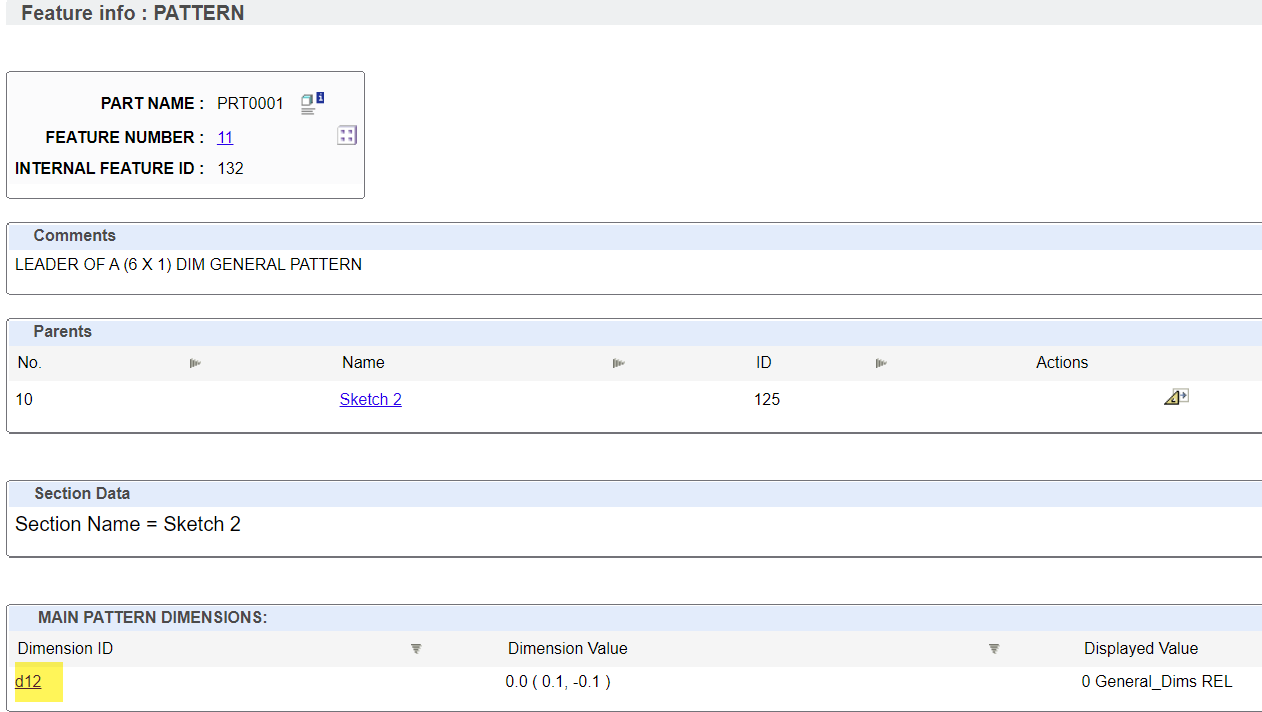Click the Dimension ID column filter icon
The image size is (1262, 712).
pyautogui.click(x=416, y=648)
